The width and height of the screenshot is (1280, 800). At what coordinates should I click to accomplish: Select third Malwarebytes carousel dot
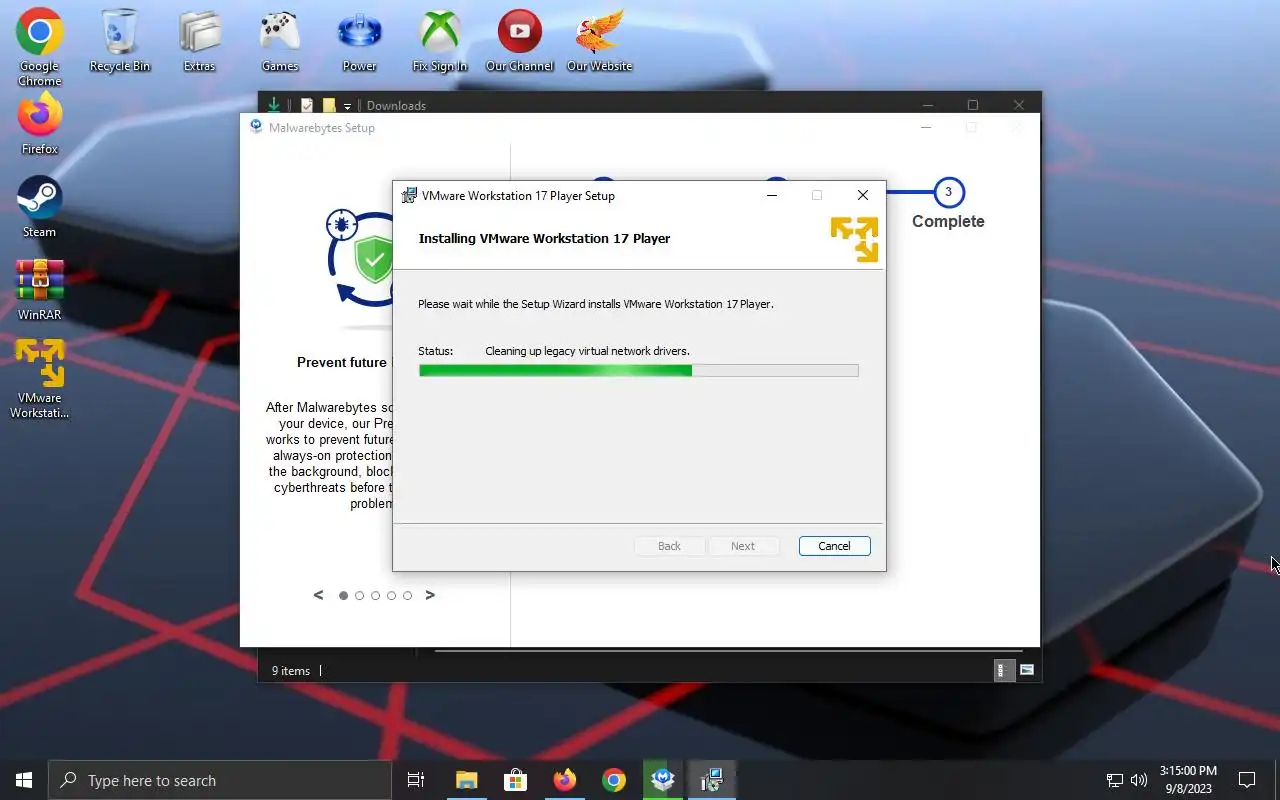pyautogui.click(x=376, y=595)
